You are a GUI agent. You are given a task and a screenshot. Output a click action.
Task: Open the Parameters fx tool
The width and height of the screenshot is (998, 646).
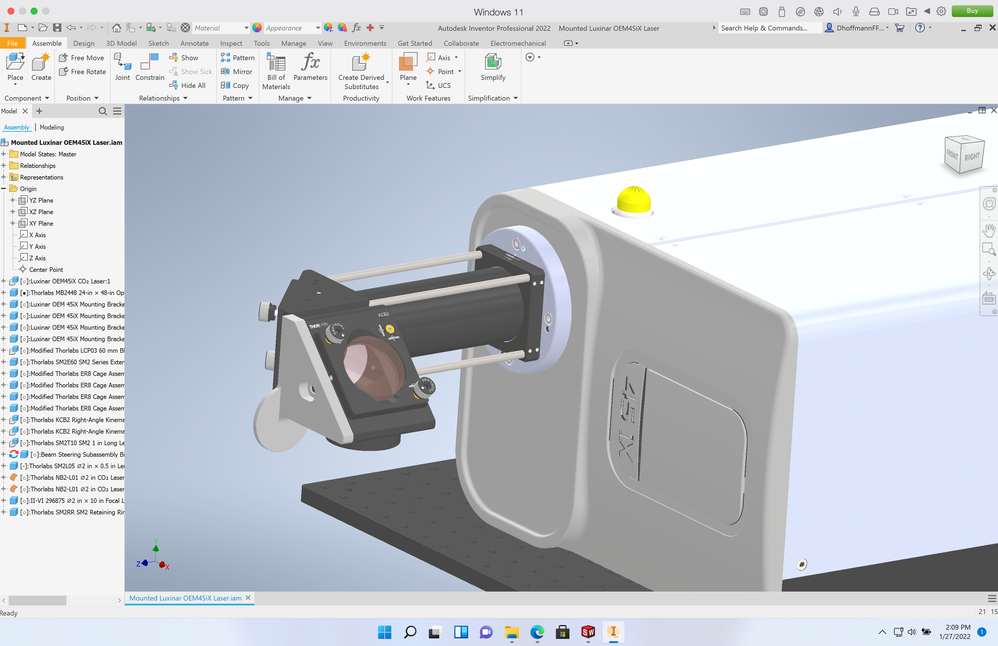pos(311,67)
